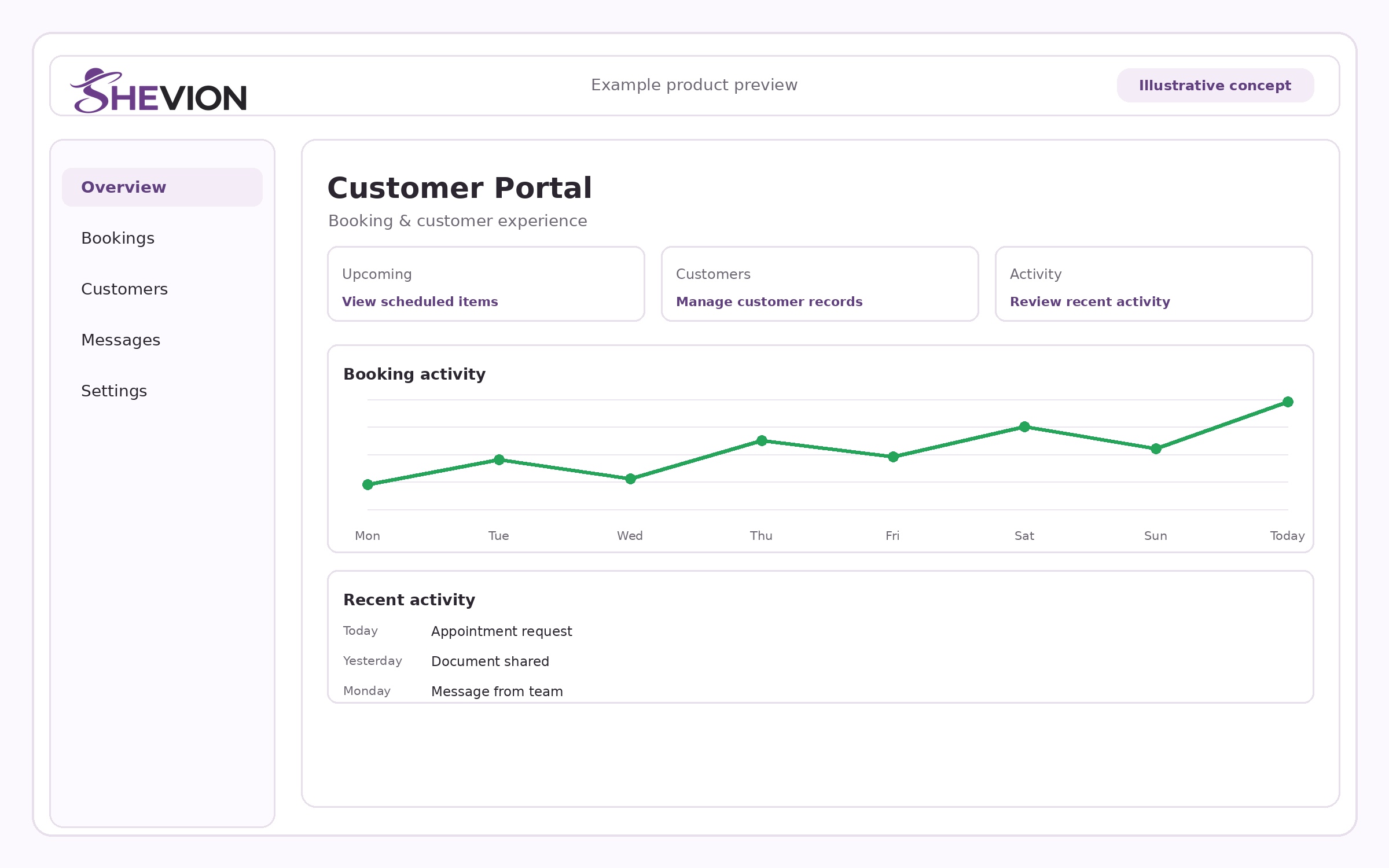Click the Recent activity heading

coord(409,599)
